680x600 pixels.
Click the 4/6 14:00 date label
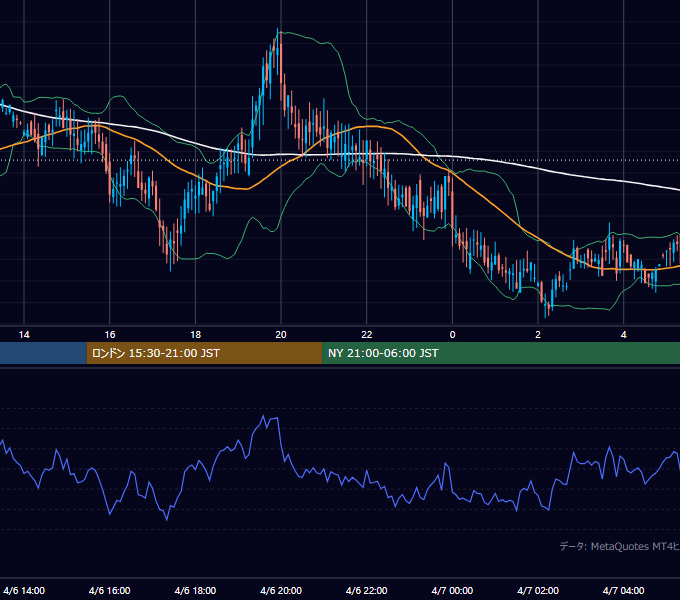24,590
